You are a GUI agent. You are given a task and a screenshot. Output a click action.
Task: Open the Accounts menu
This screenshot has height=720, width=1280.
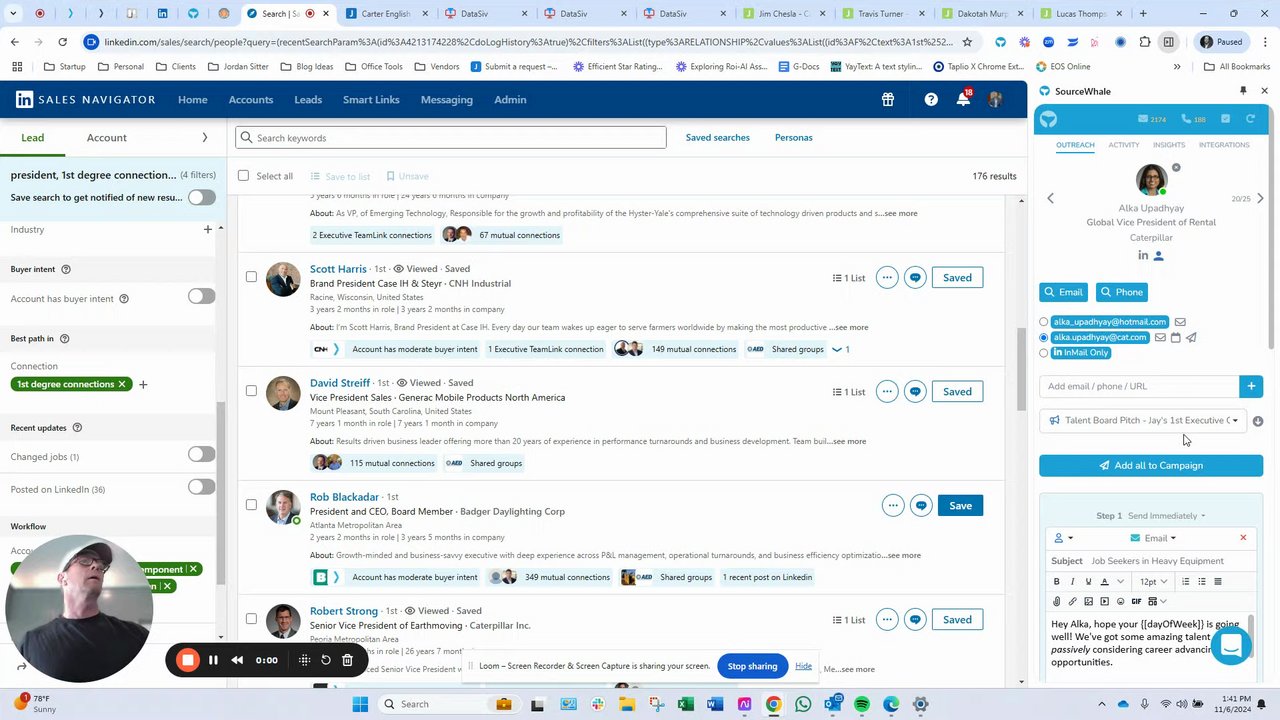[250, 99]
